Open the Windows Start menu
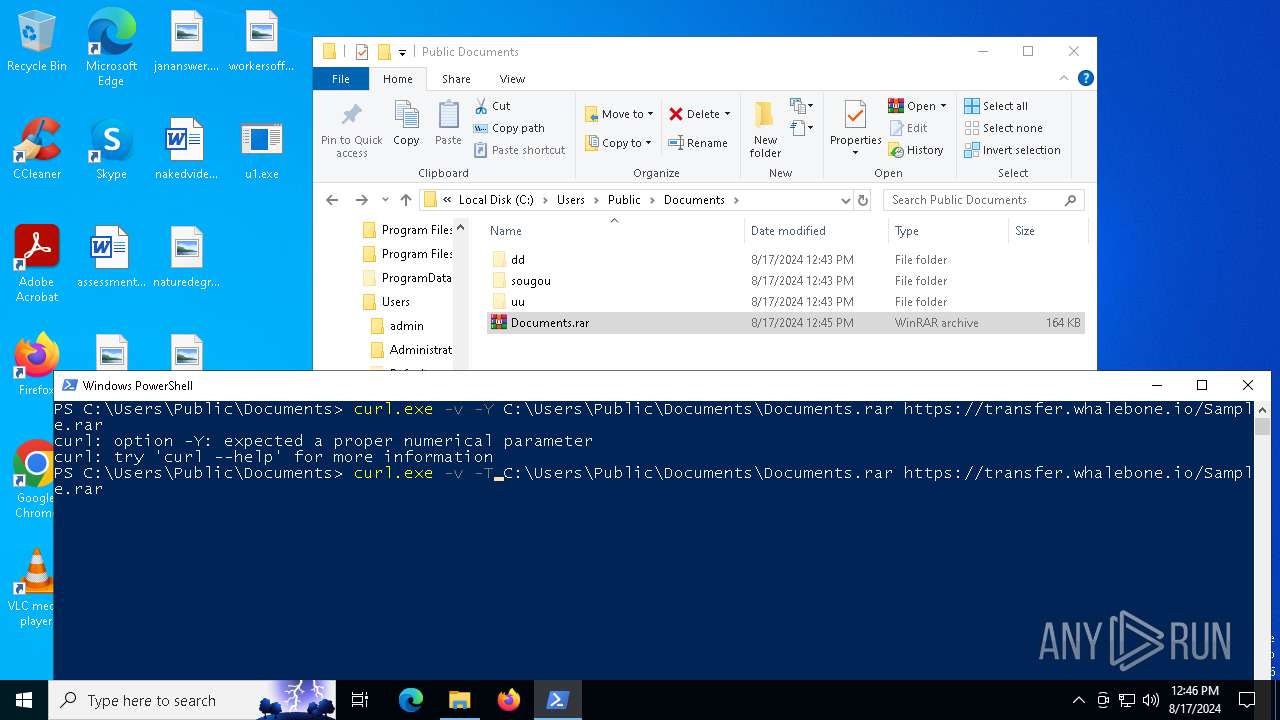The height and width of the screenshot is (720, 1280). [24, 700]
